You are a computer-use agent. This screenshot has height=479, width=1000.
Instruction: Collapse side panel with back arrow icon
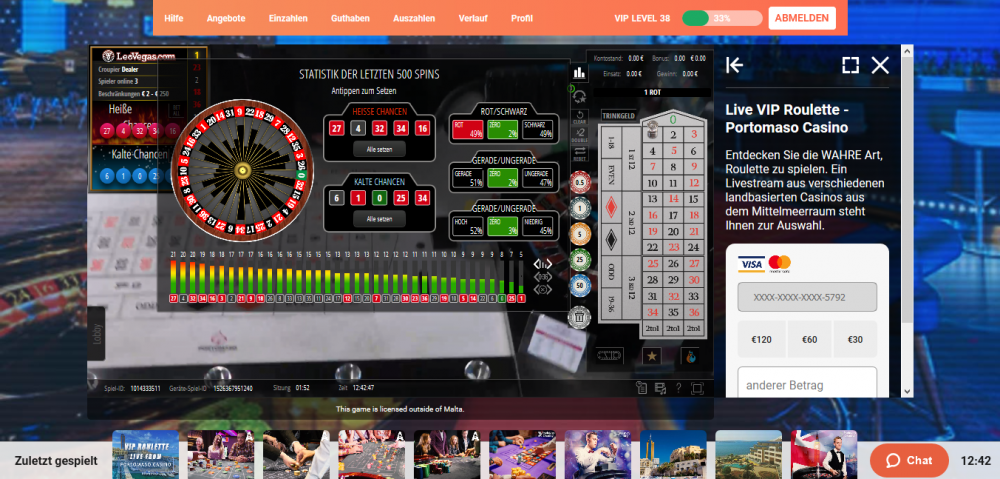[x=734, y=65]
